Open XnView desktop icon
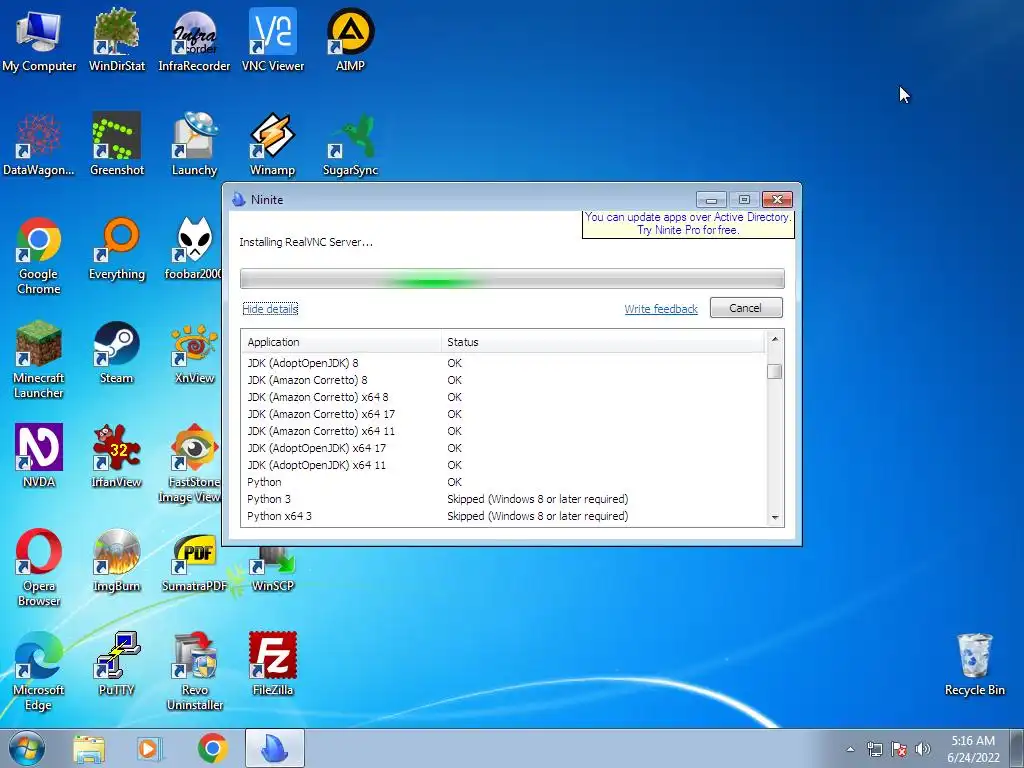 [x=194, y=353]
